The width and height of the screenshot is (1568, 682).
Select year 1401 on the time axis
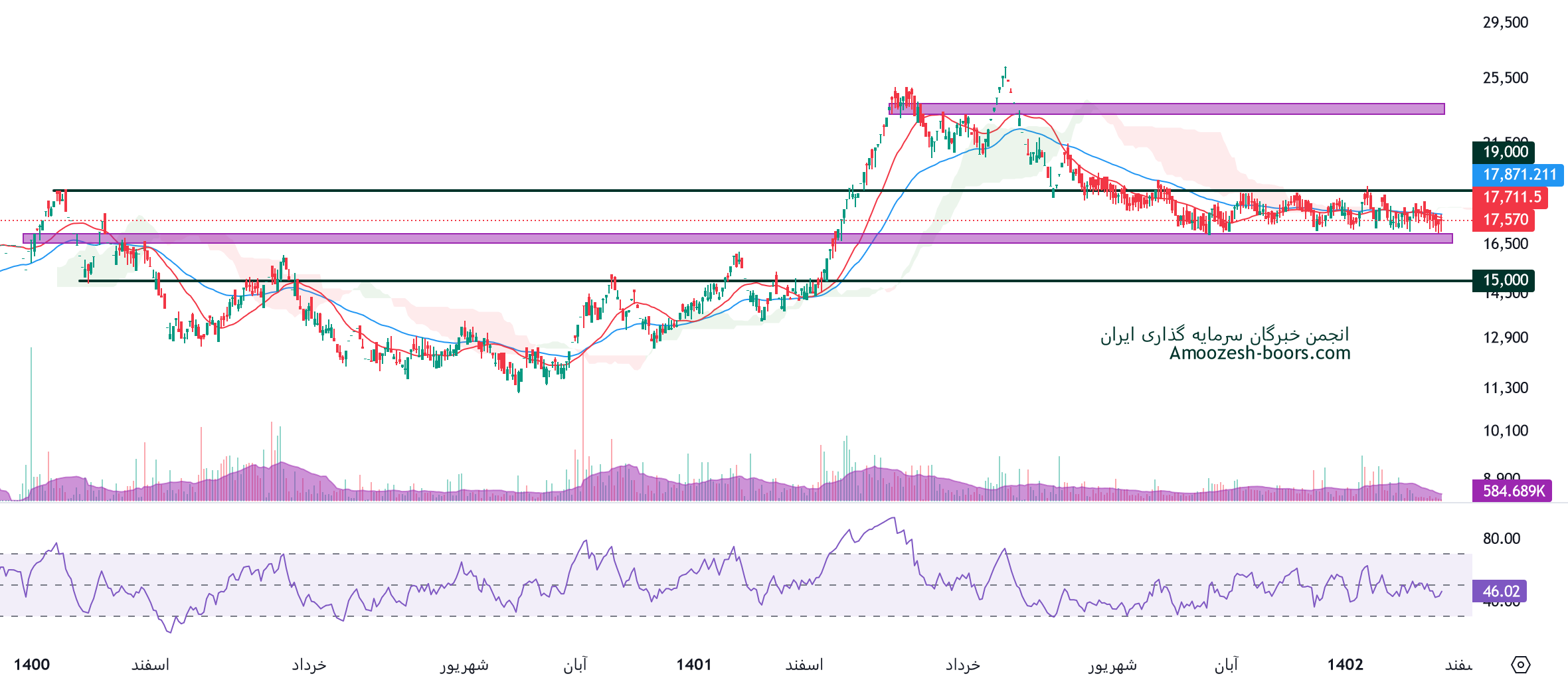click(x=694, y=665)
